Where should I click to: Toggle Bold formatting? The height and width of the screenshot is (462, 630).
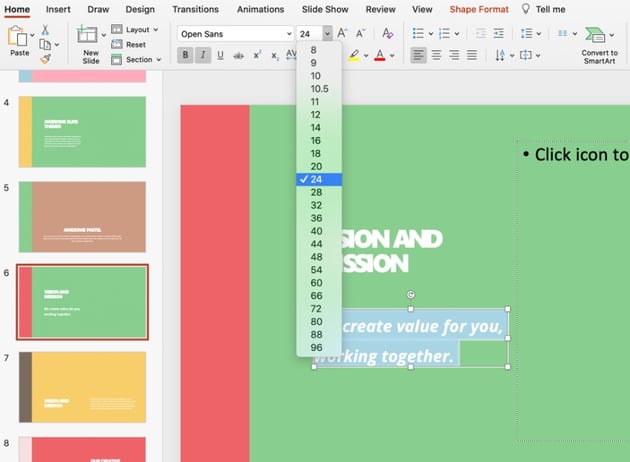[x=186, y=55]
